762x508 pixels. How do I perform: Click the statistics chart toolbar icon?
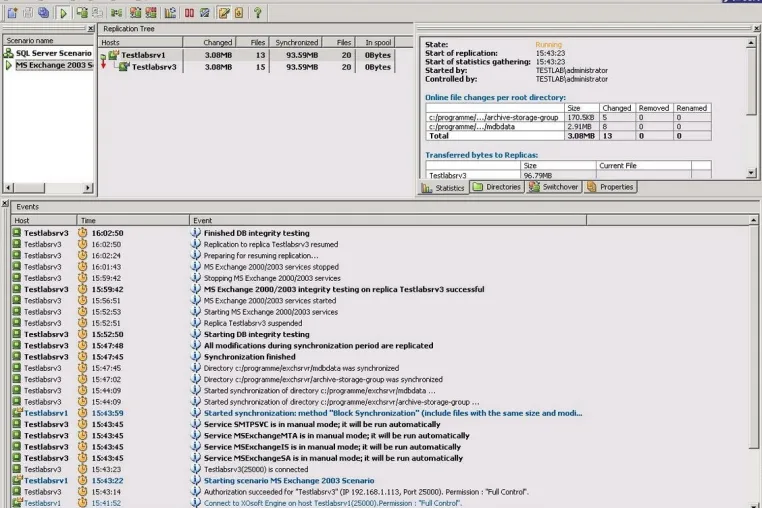[170, 13]
